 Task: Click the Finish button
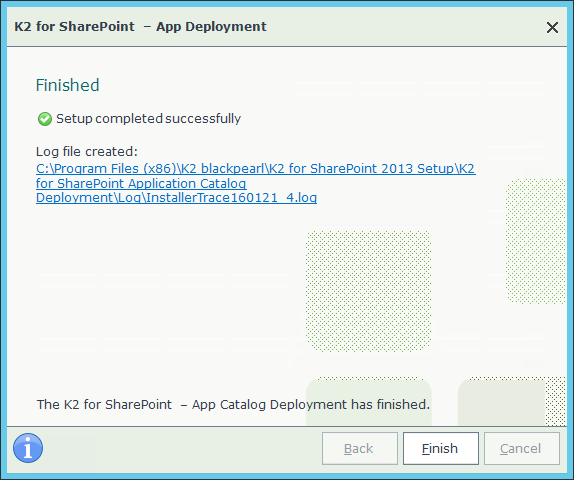441,449
